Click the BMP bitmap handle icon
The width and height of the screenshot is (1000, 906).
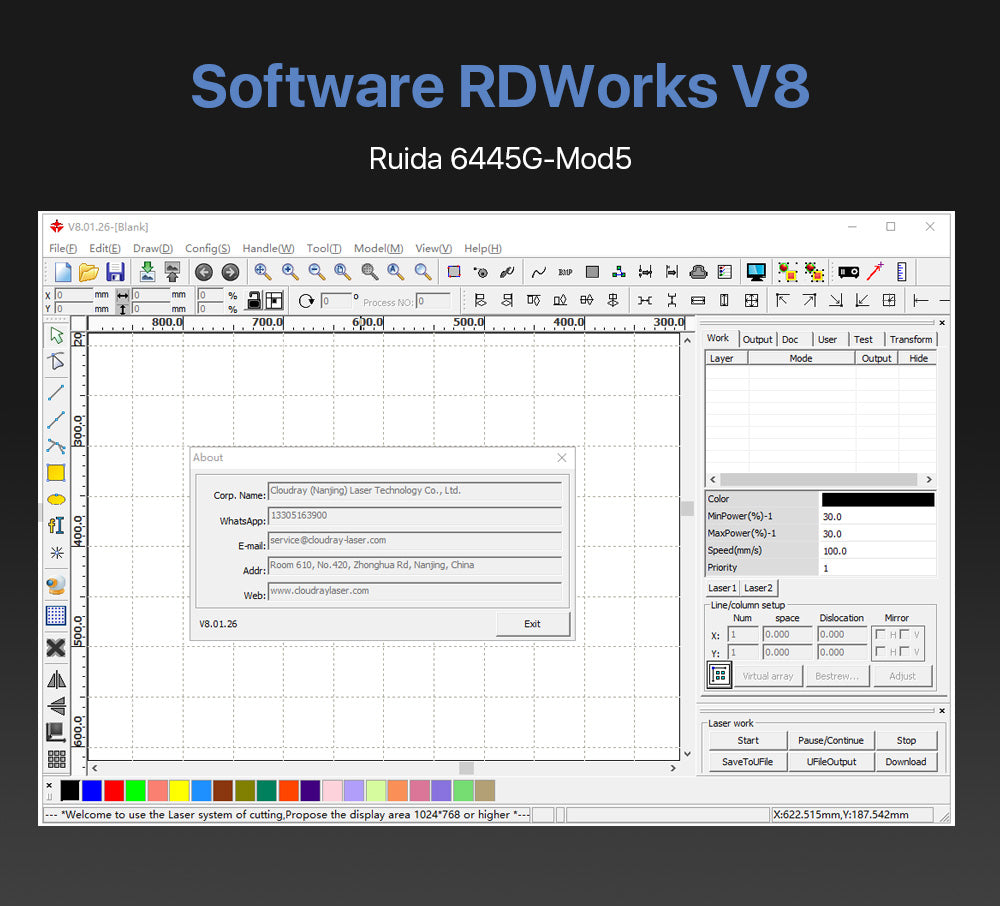click(565, 272)
